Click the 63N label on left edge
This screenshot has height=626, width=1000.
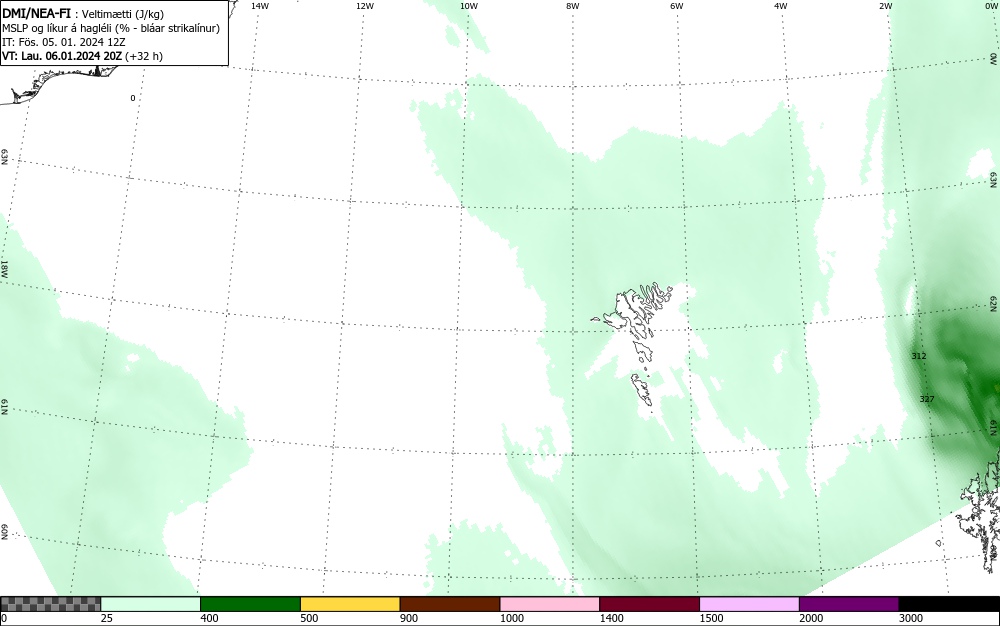(4, 157)
